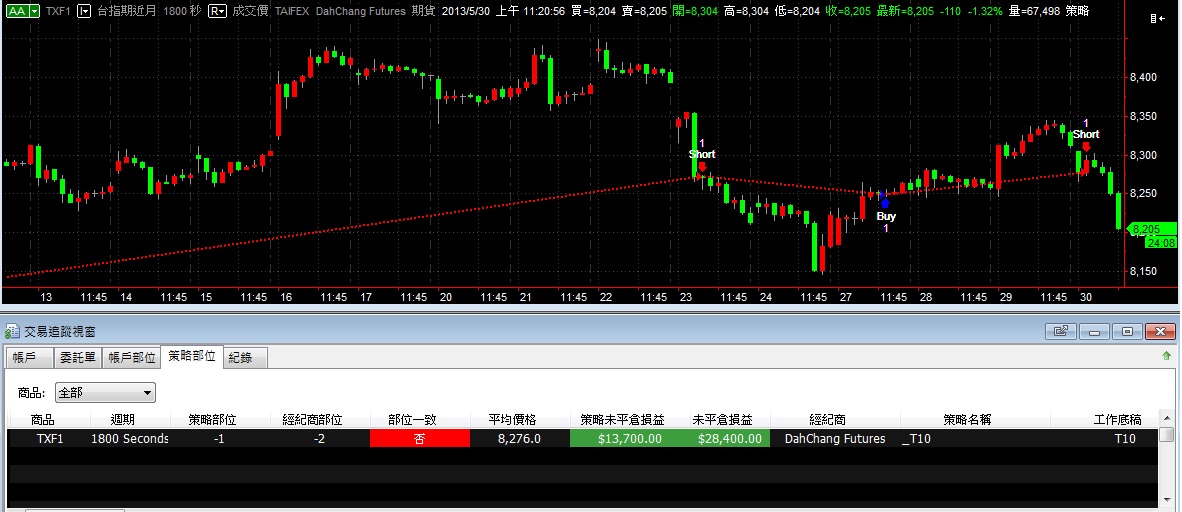Viewport: 1182px width, 512px height.
Task: Sort by the 策略名稱 column header
Action: (x=967, y=420)
